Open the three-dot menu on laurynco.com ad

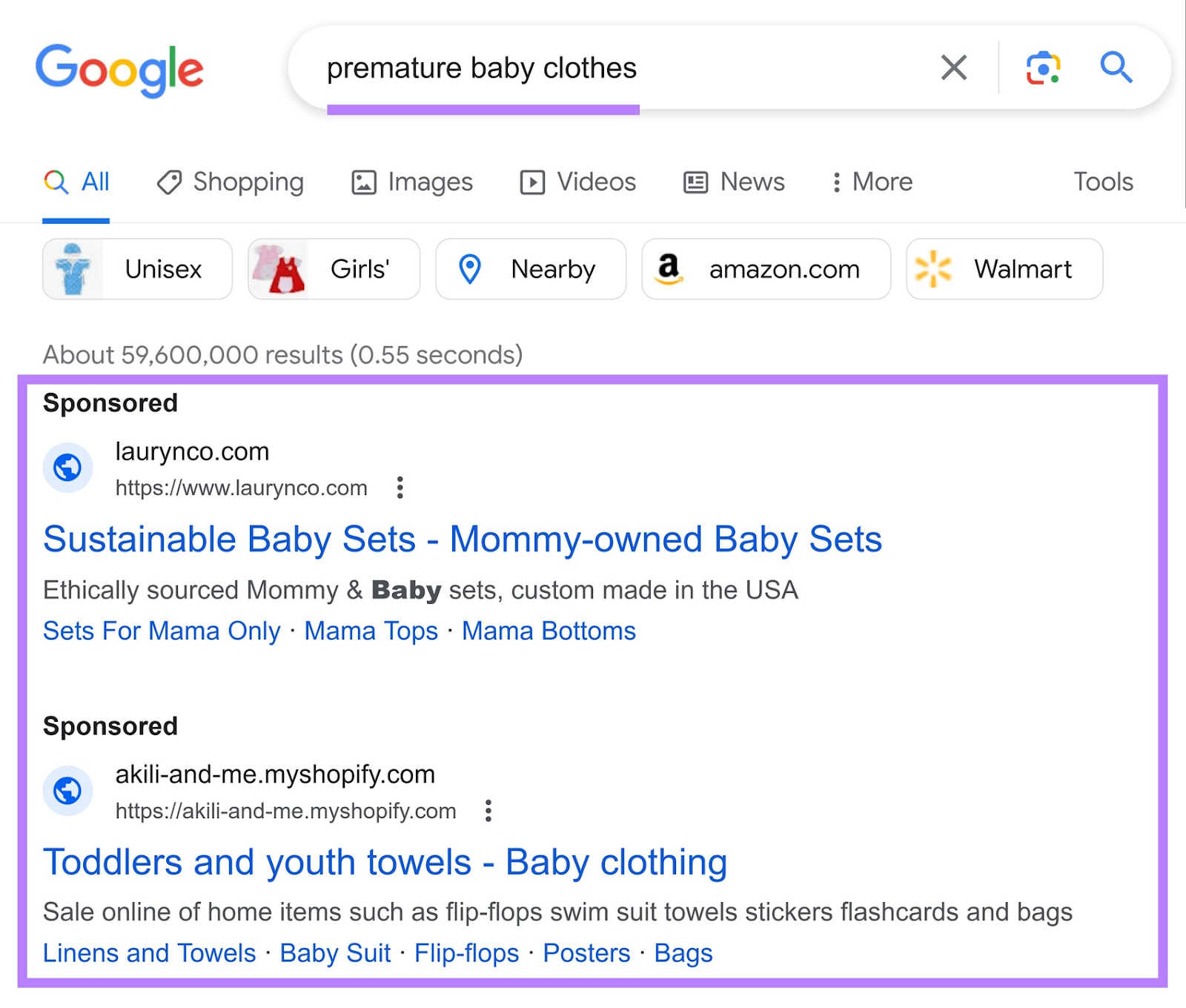point(400,488)
